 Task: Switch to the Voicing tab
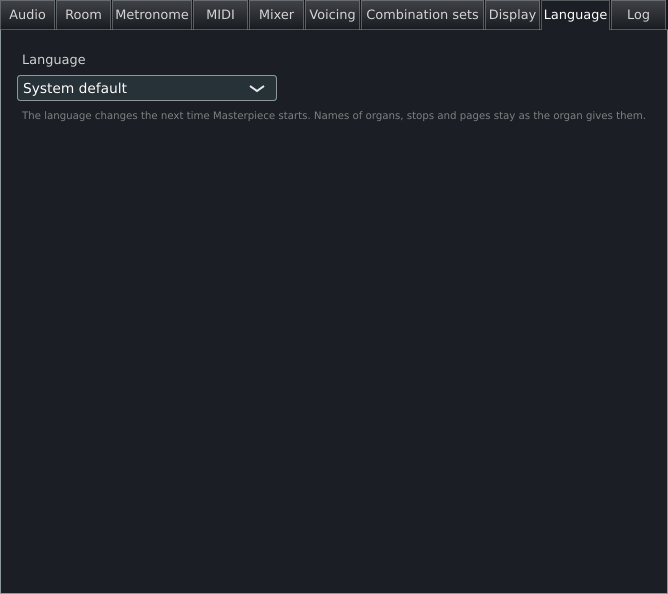[x=332, y=15]
